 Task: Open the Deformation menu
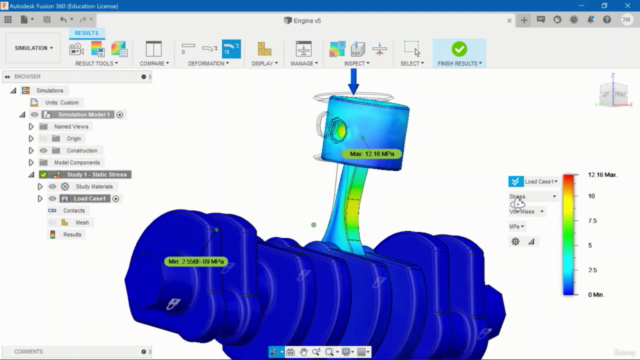[209, 64]
